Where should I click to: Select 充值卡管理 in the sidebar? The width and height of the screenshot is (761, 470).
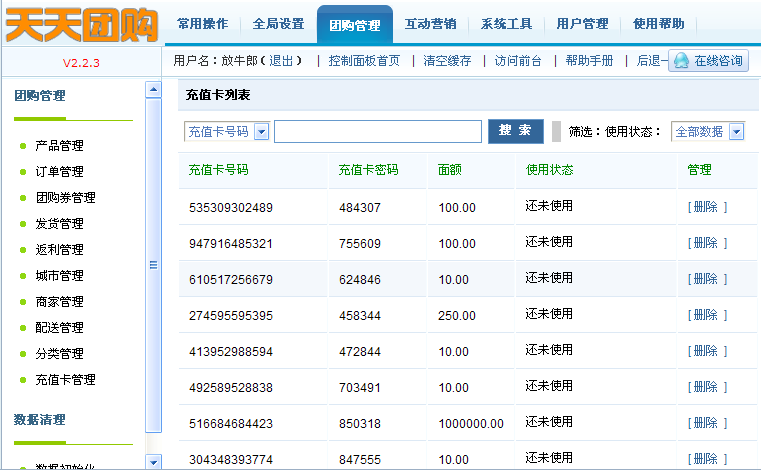65,380
